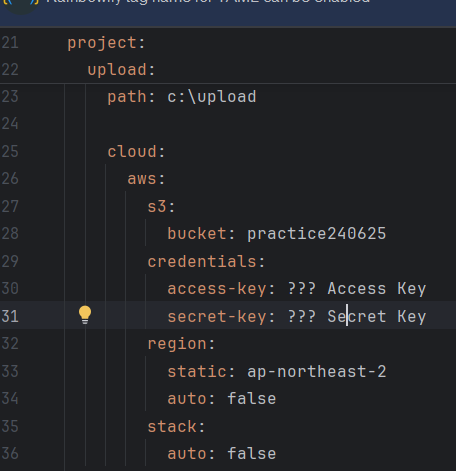Click the 'cloud:' key on line 25
456x471 pixels.
[x=136, y=152]
